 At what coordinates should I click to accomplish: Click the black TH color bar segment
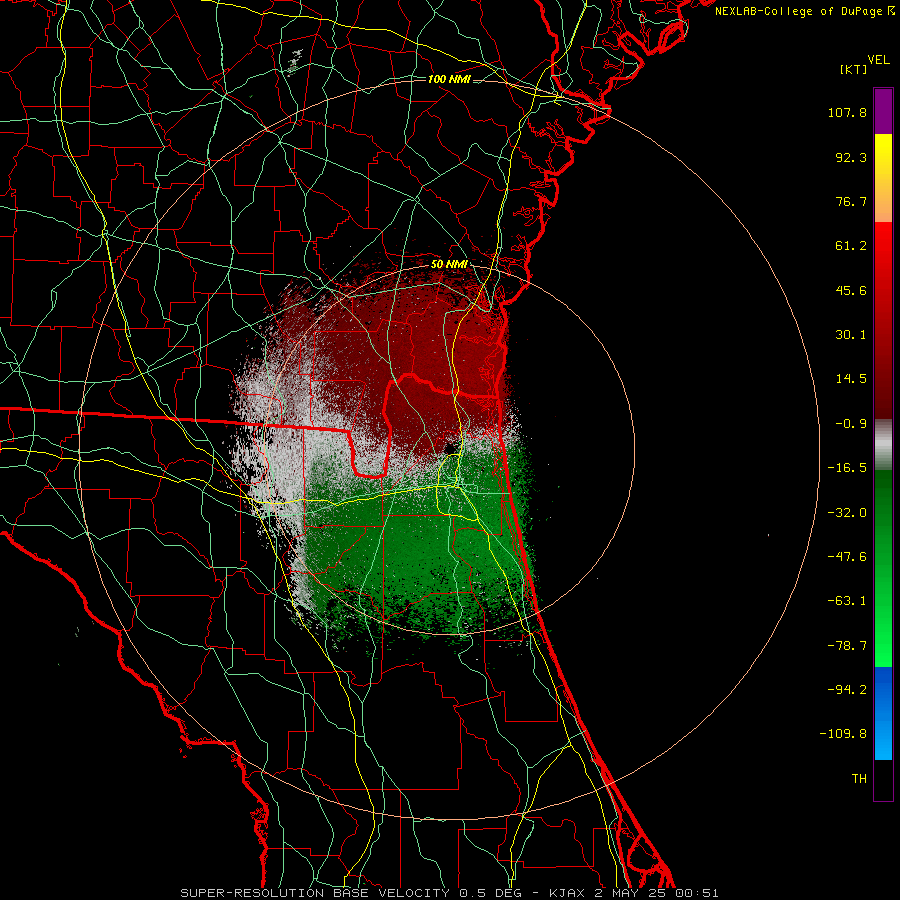(x=883, y=779)
